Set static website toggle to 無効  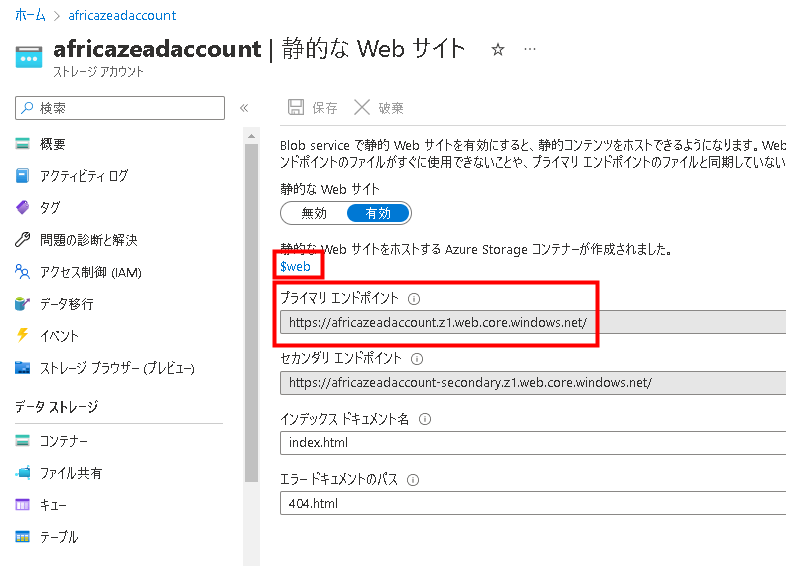(314, 214)
